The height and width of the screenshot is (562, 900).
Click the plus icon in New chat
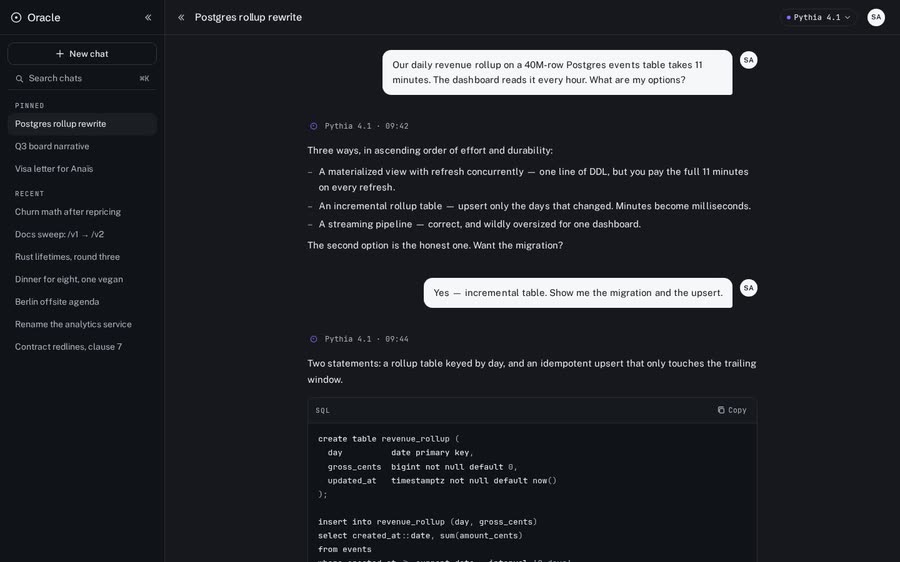click(x=60, y=53)
